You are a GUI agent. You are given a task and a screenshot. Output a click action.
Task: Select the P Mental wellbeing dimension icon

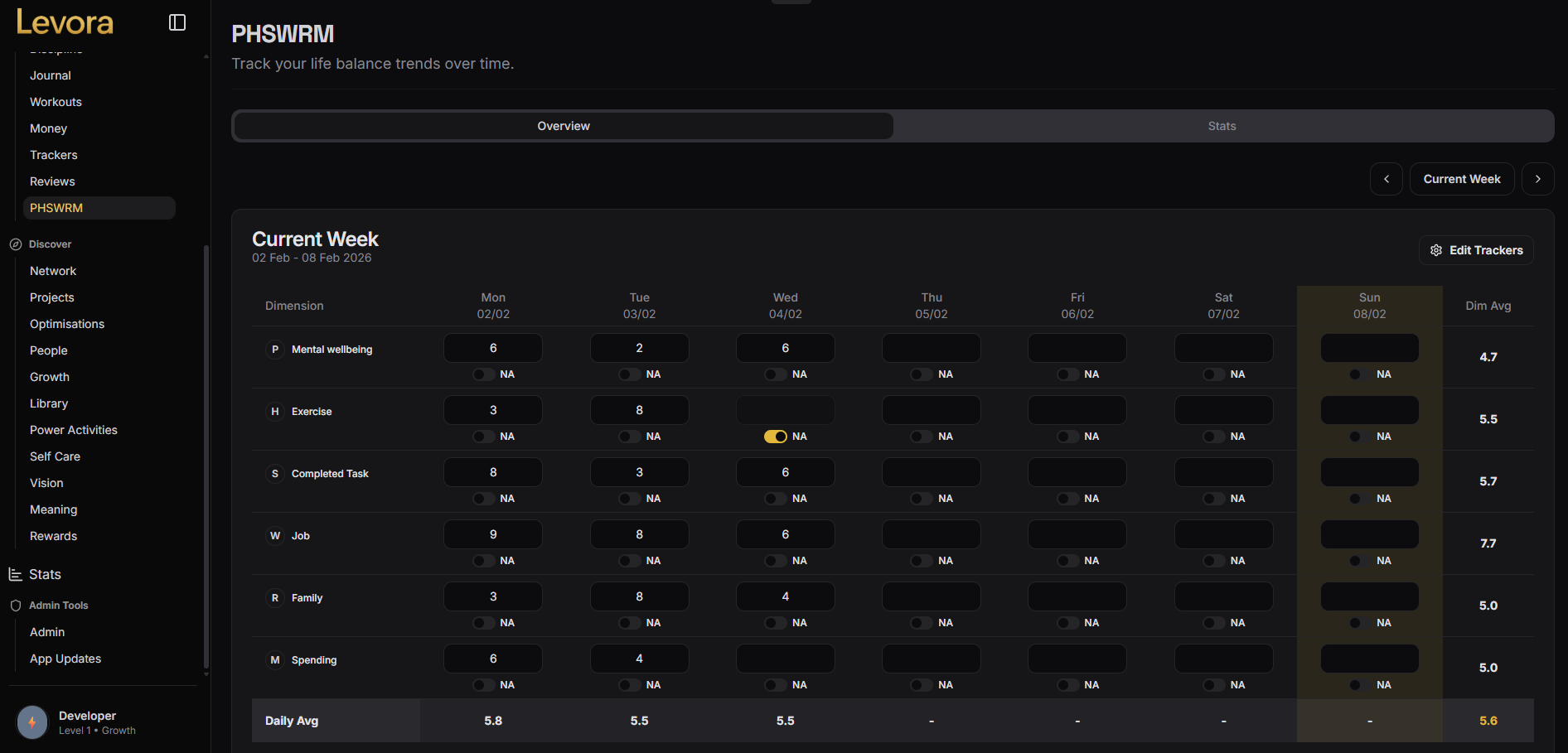[x=274, y=349]
